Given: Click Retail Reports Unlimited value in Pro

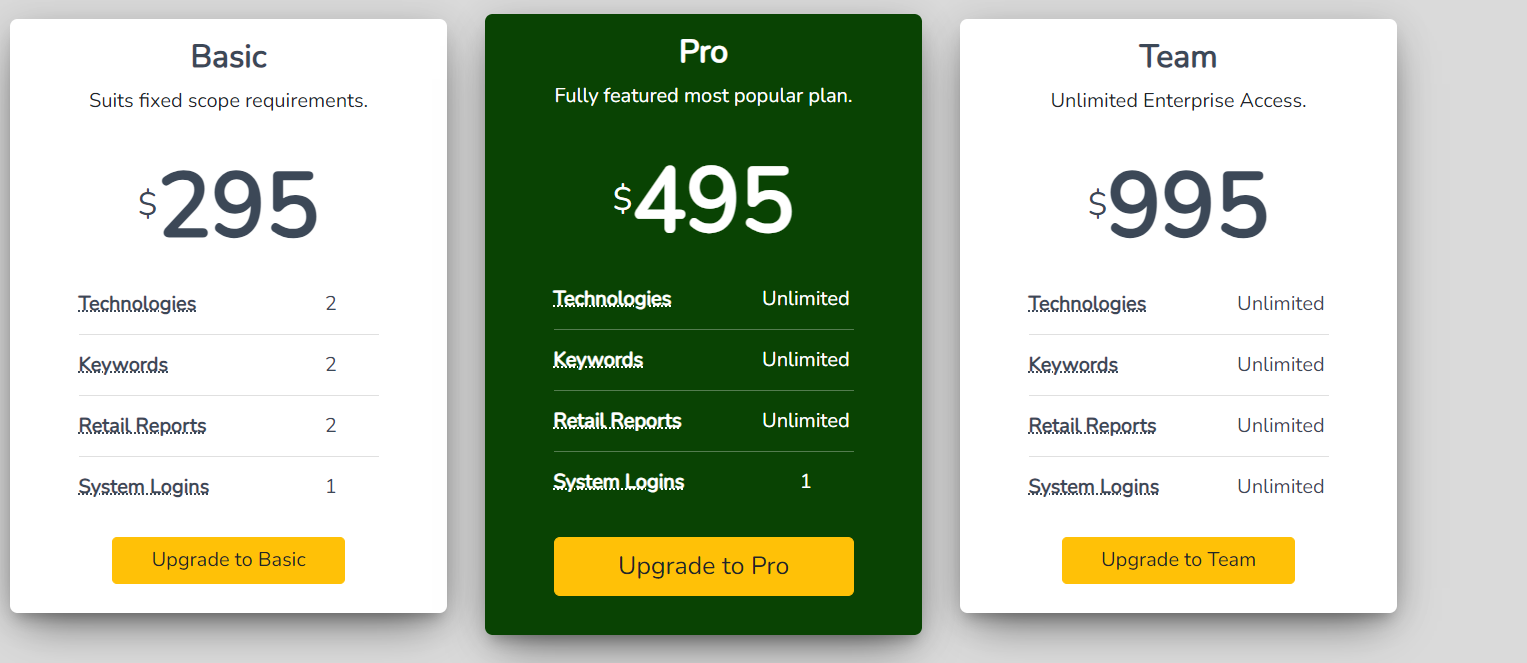Looking at the screenshot, I should 806,421.
